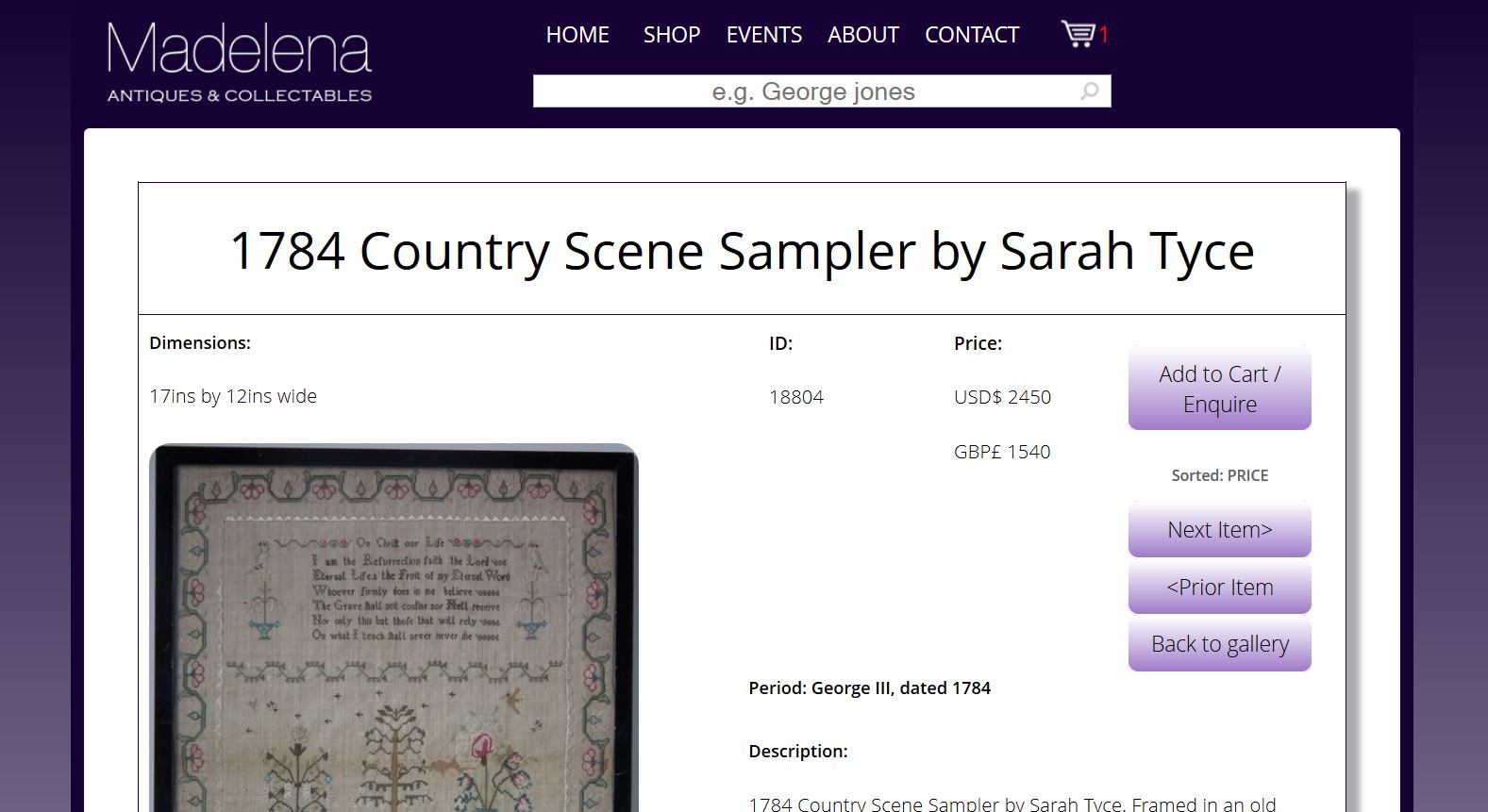Click the GBP£ 1540 price
The height and width of the screenshot is (812, 1488).
click(x=1002, y=452)
